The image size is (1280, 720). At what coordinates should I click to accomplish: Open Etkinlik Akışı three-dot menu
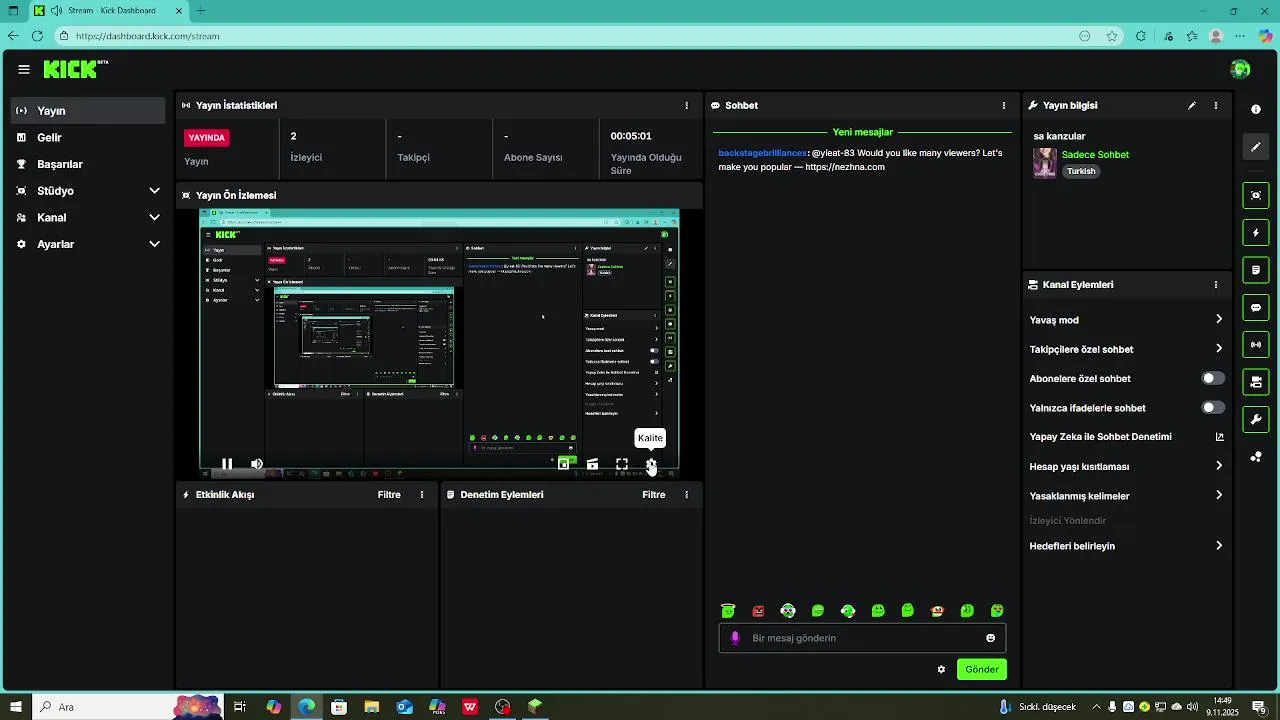tap(422, 495)
